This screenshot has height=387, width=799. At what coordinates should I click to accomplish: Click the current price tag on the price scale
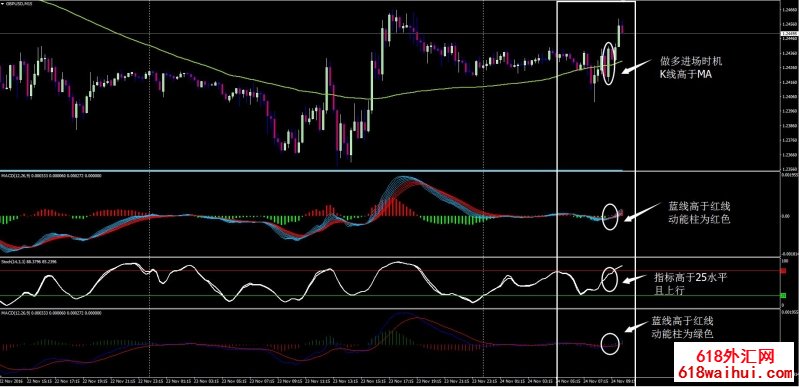tap(789, 34)
